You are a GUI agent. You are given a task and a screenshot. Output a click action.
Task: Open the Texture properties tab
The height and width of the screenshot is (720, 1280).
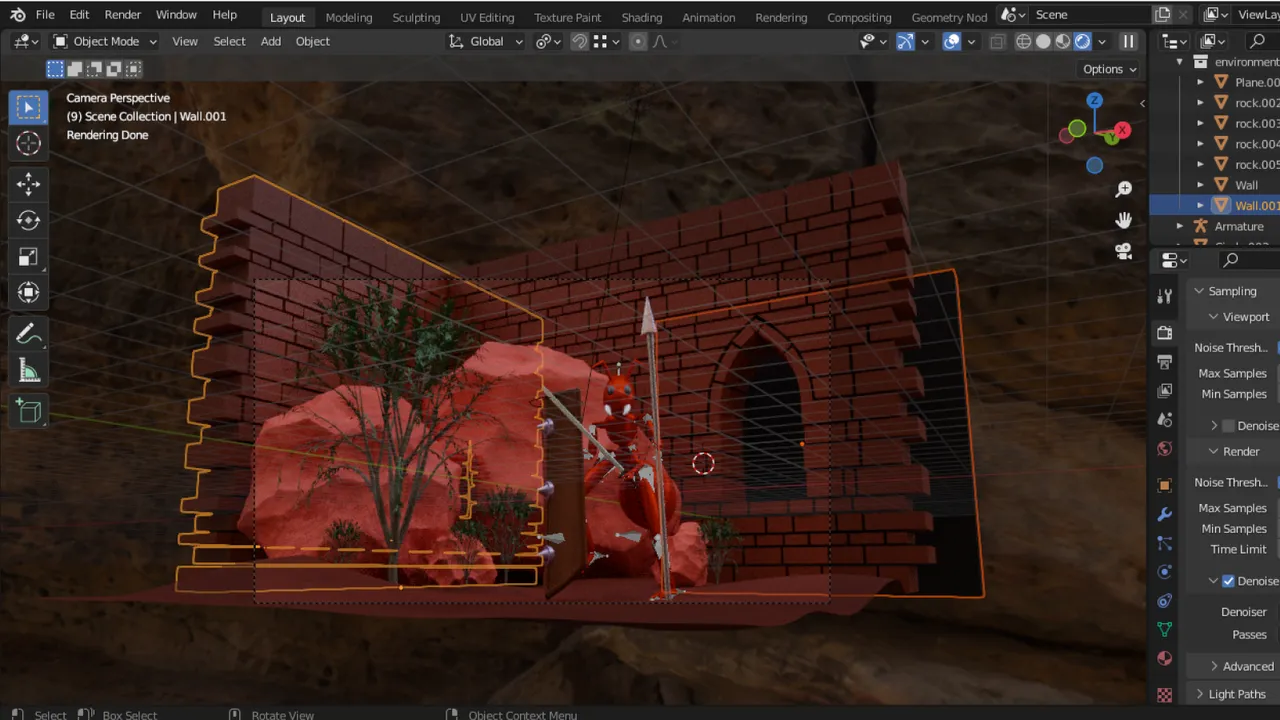(x=1164, y=693)
